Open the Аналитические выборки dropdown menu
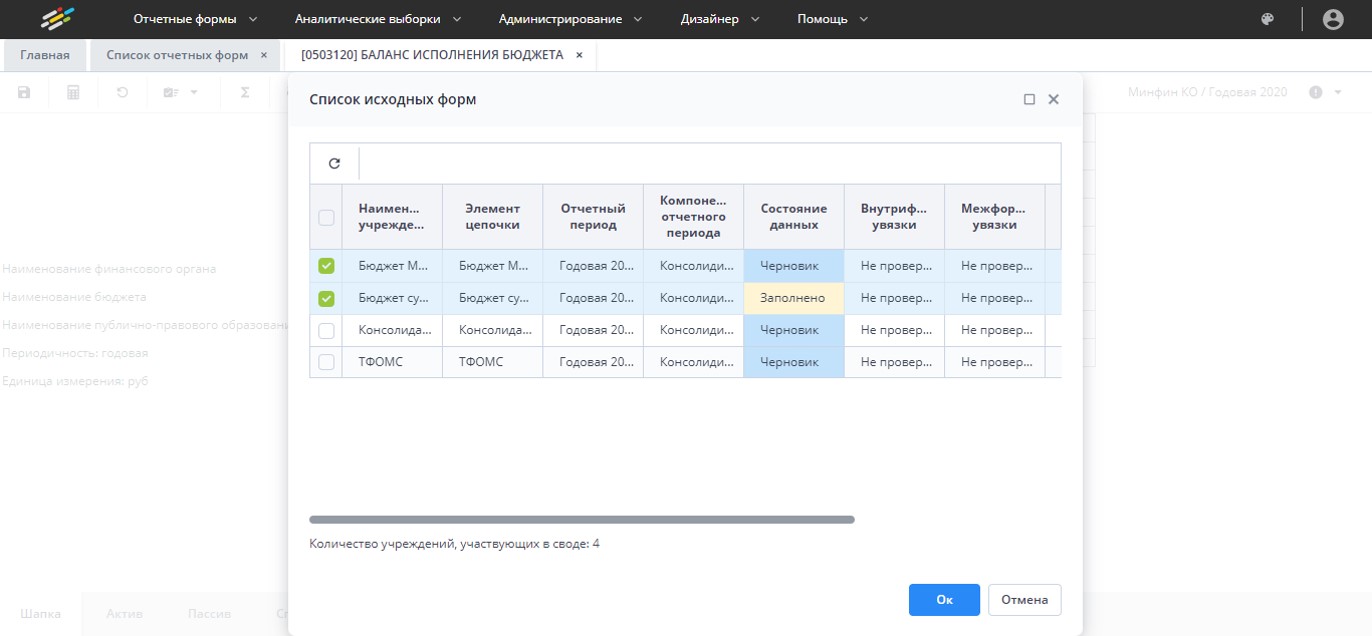This screenshot has width=1372, height=636. click(x=378, y=19)
